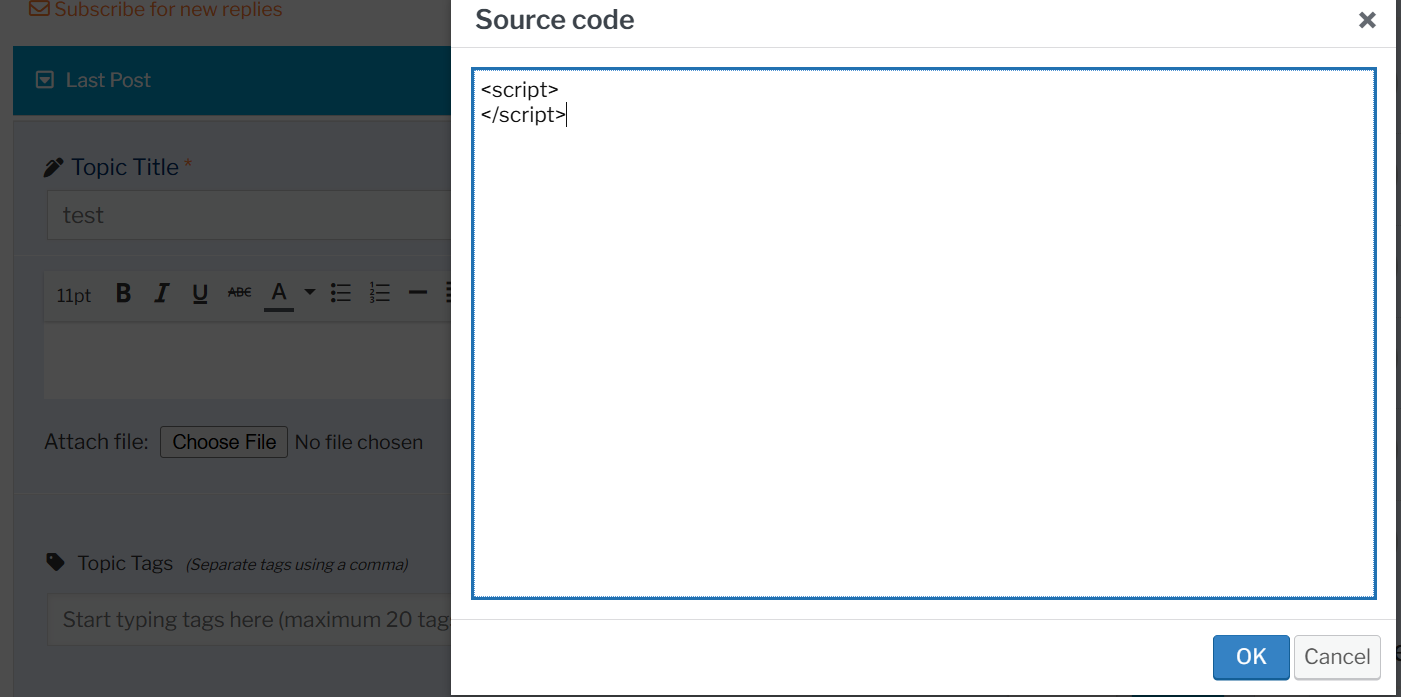Click the Choose File button

(x=224, y=442)
